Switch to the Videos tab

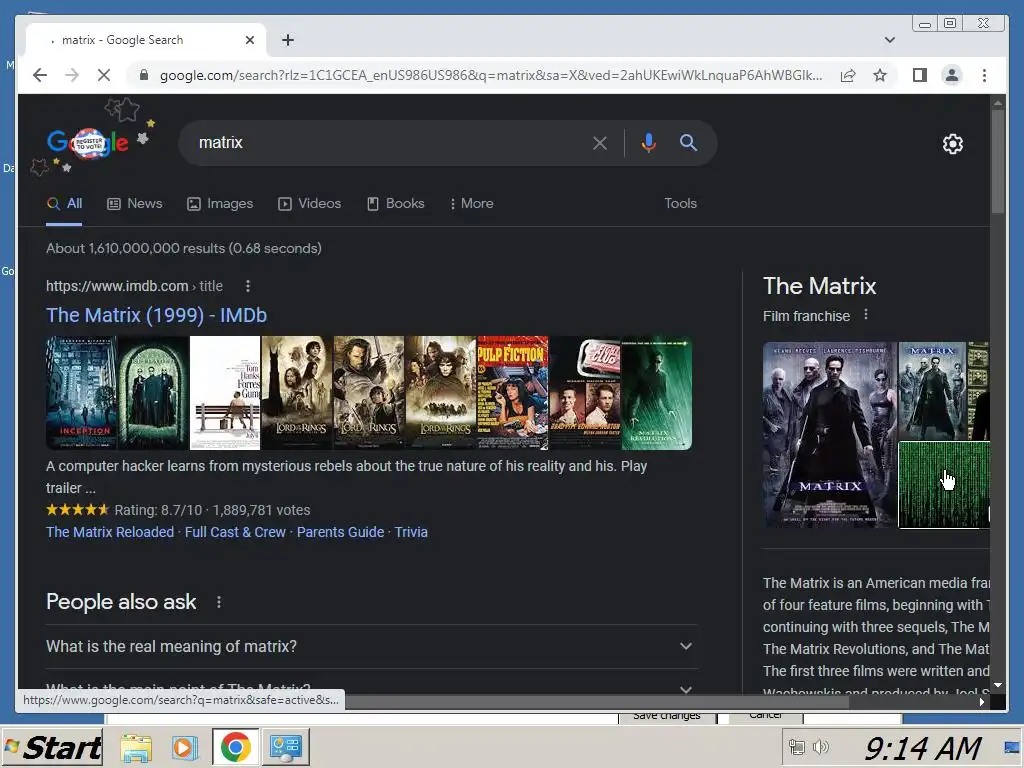[x=310, y=204]
